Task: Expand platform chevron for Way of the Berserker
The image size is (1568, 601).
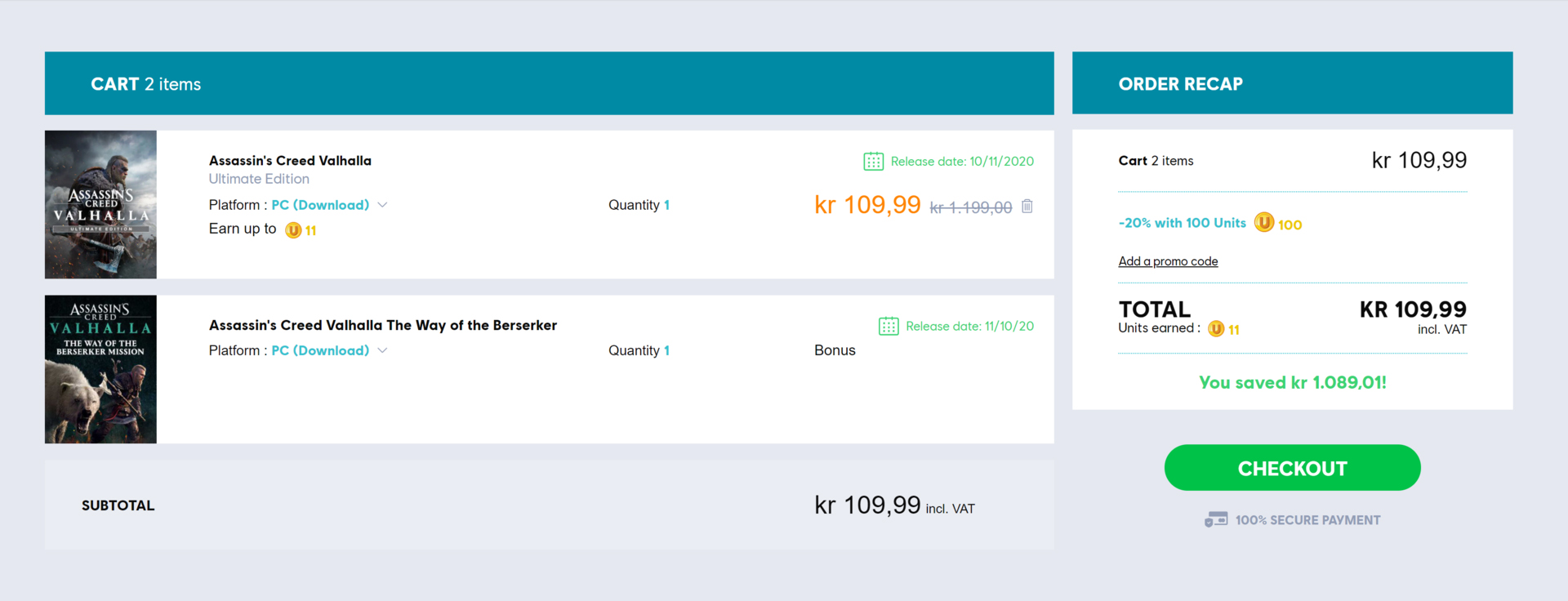Action: click(382, 350)
